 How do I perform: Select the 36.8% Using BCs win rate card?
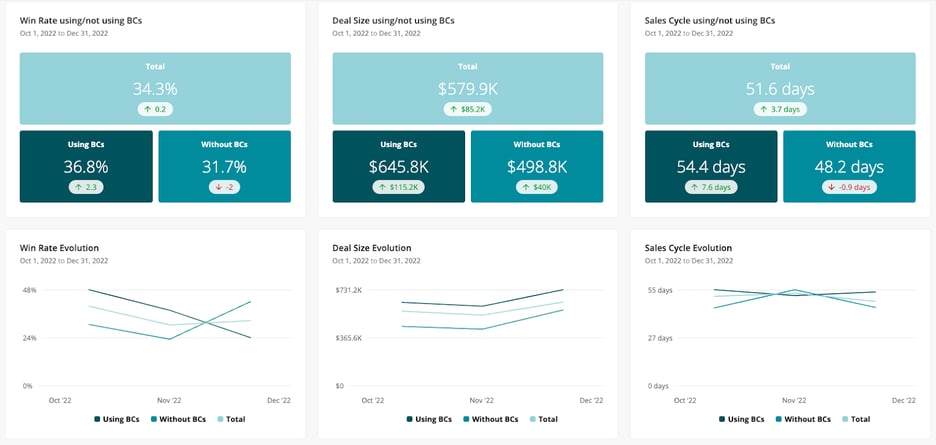(86, 164)
